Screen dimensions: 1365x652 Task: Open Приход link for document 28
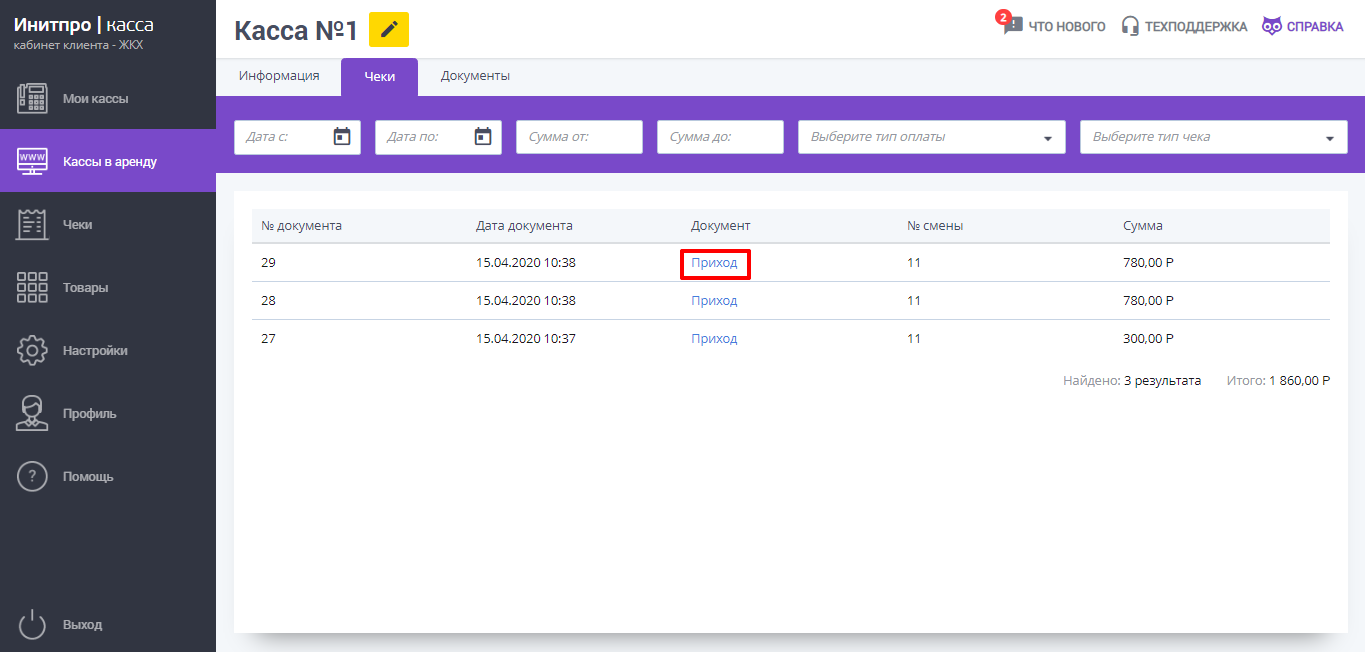(714, 301)
